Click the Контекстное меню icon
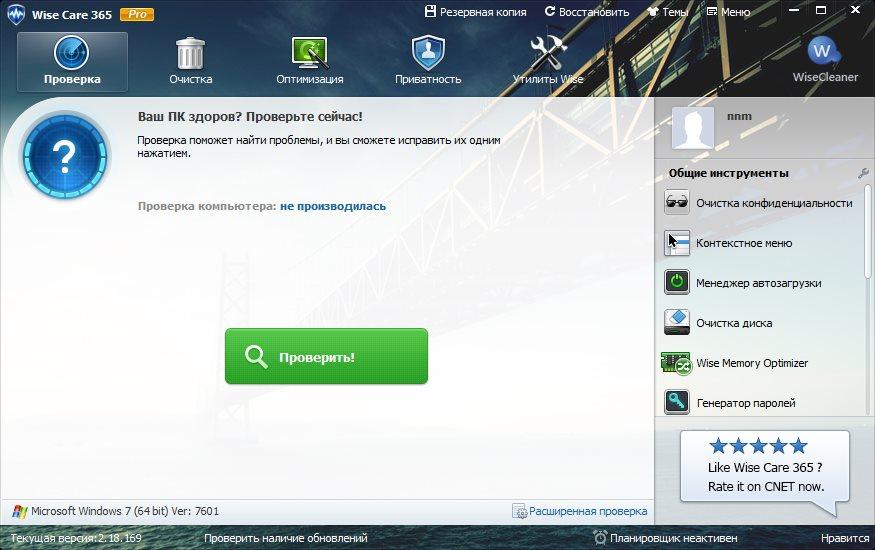Image resolution: width=875 pixels, height=550 pixels. (x=677, y=243)
